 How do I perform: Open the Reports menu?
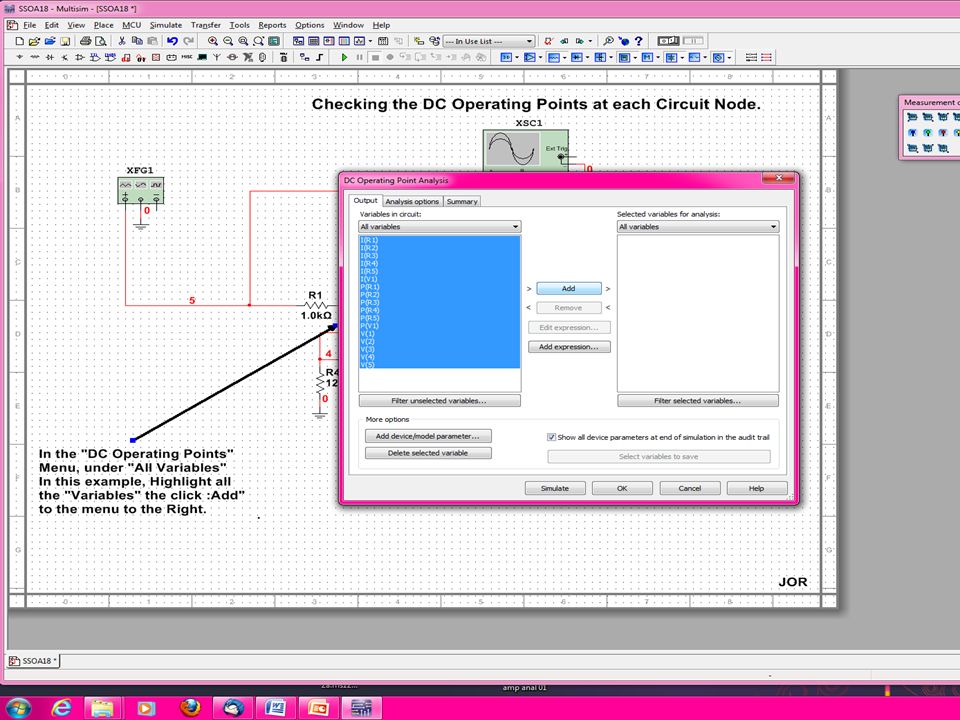272,25
